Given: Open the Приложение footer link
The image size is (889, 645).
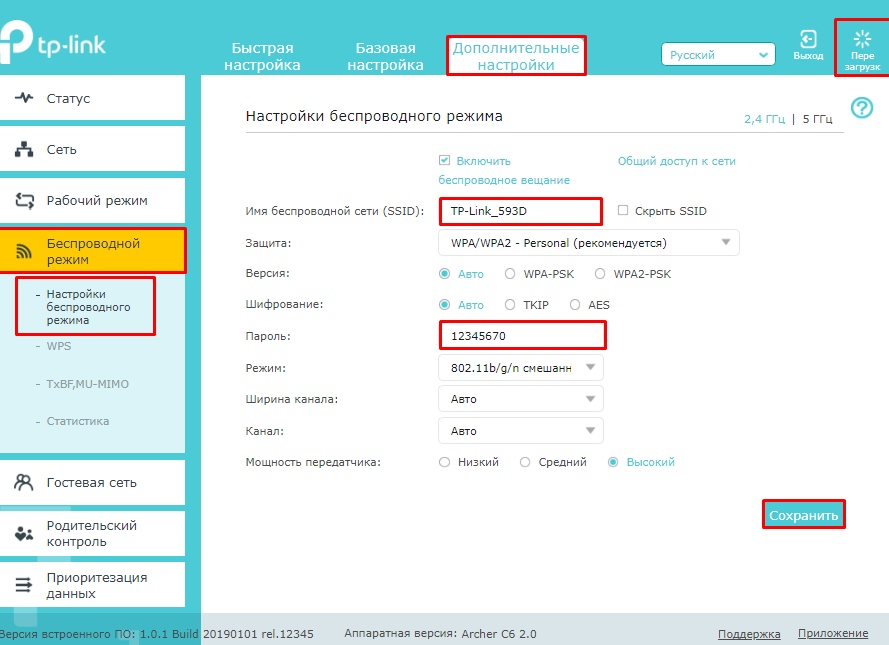Looking at the screenshot, I should [833, 634].
